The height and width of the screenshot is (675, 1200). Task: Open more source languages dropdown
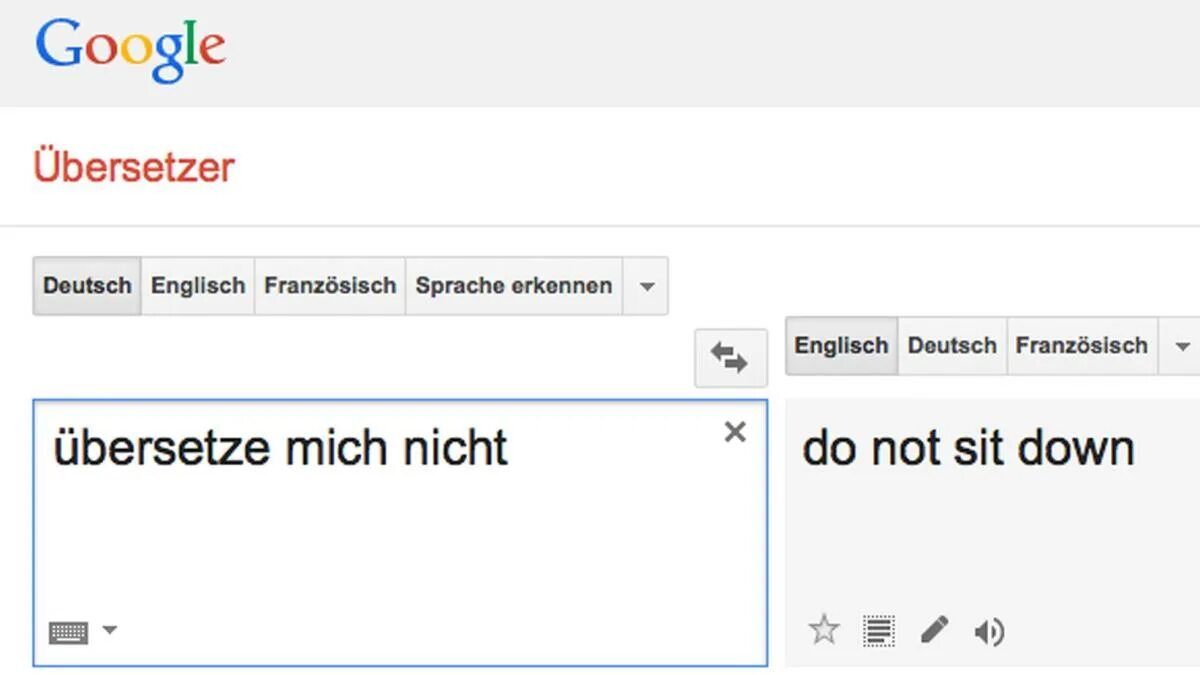[646, 286]
